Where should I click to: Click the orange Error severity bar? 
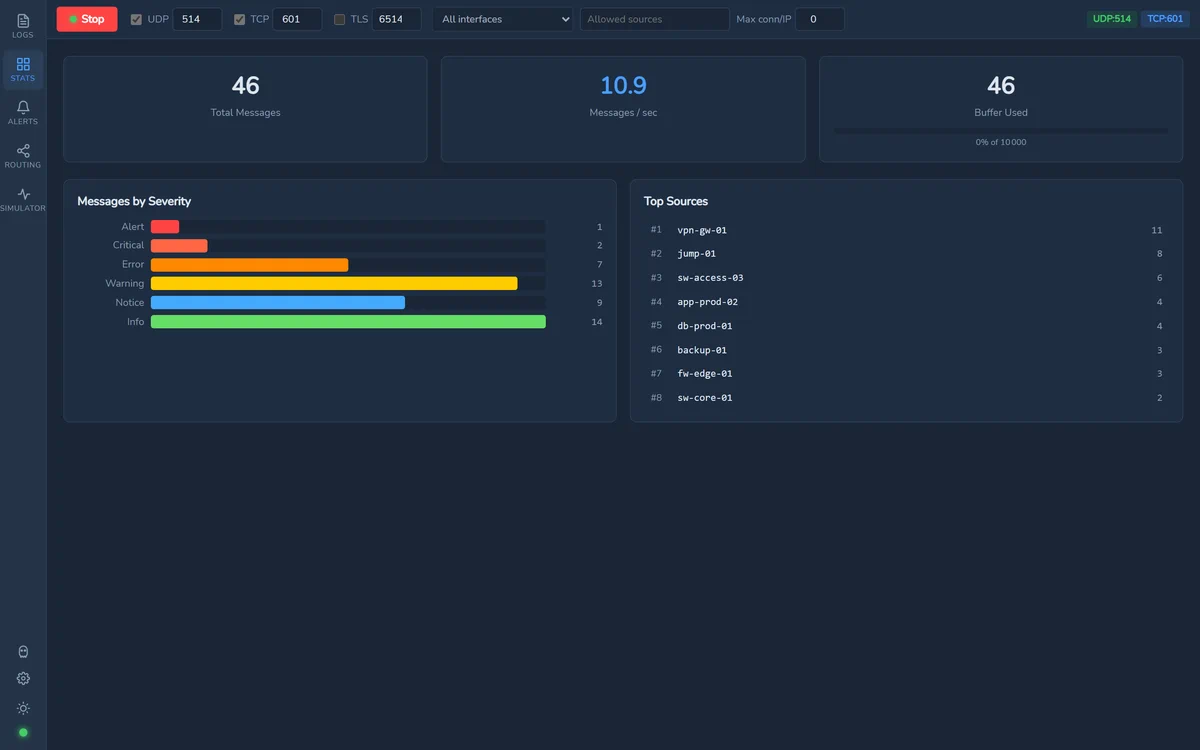tap(250, 265)
